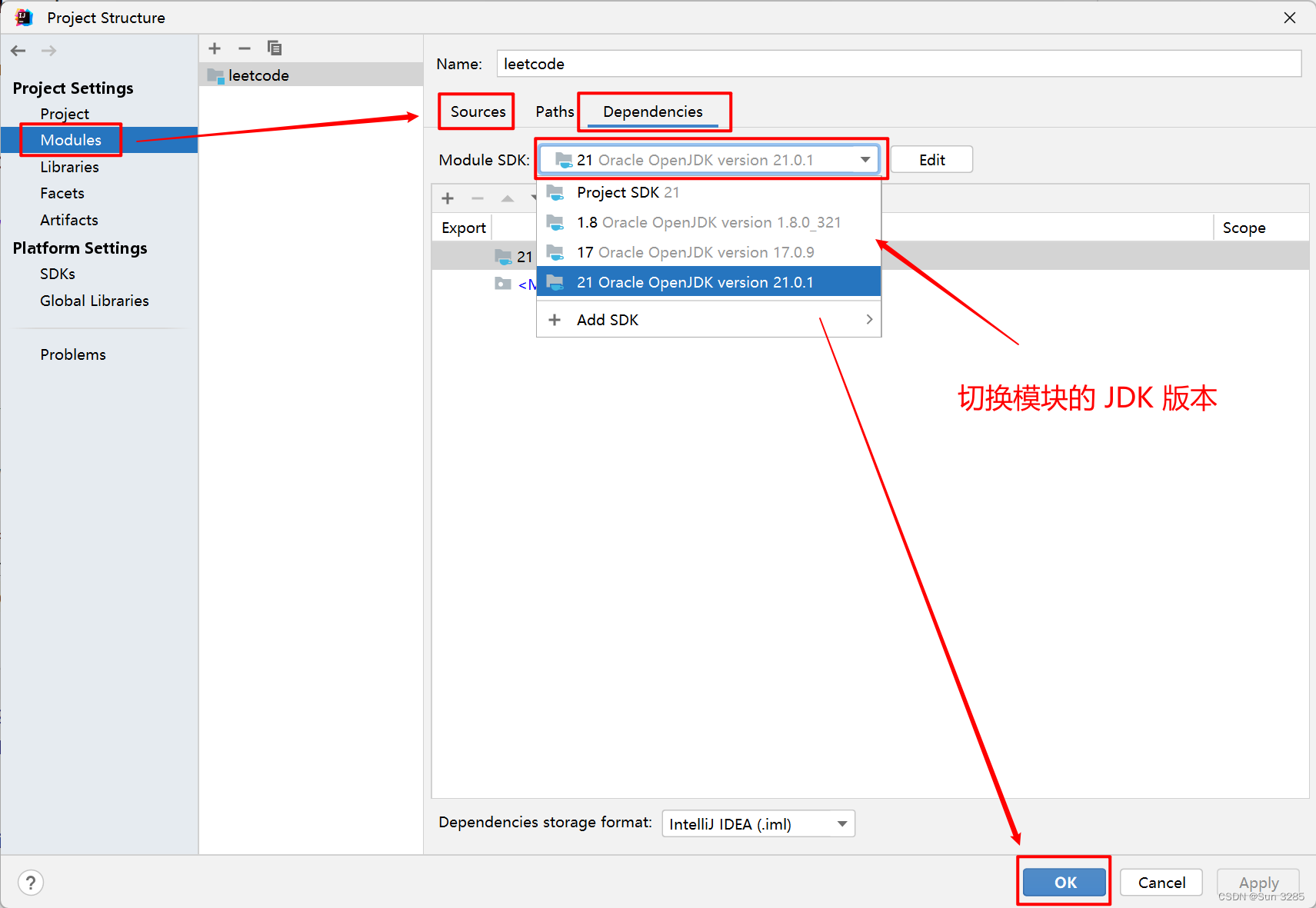This screenshot has height=908, width=1316.
Task: Move the dependency up with the triangle icon
Action: click(508, 198)
